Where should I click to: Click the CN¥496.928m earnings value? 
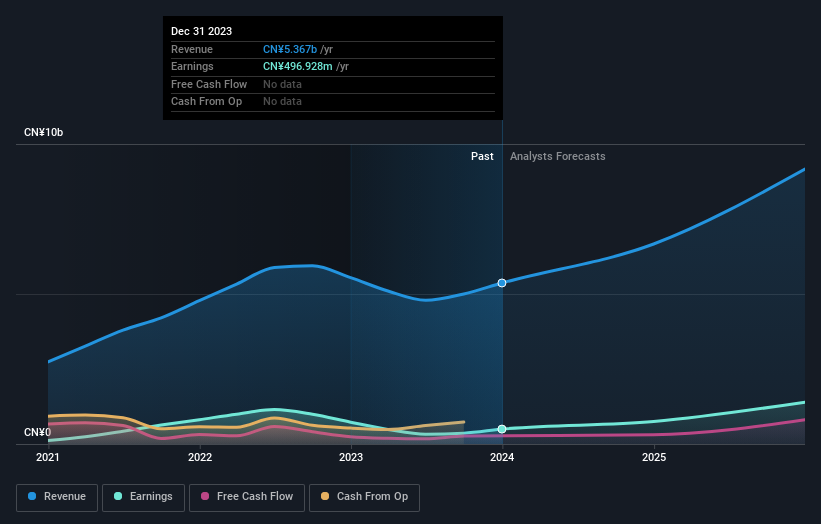(298, 66)
